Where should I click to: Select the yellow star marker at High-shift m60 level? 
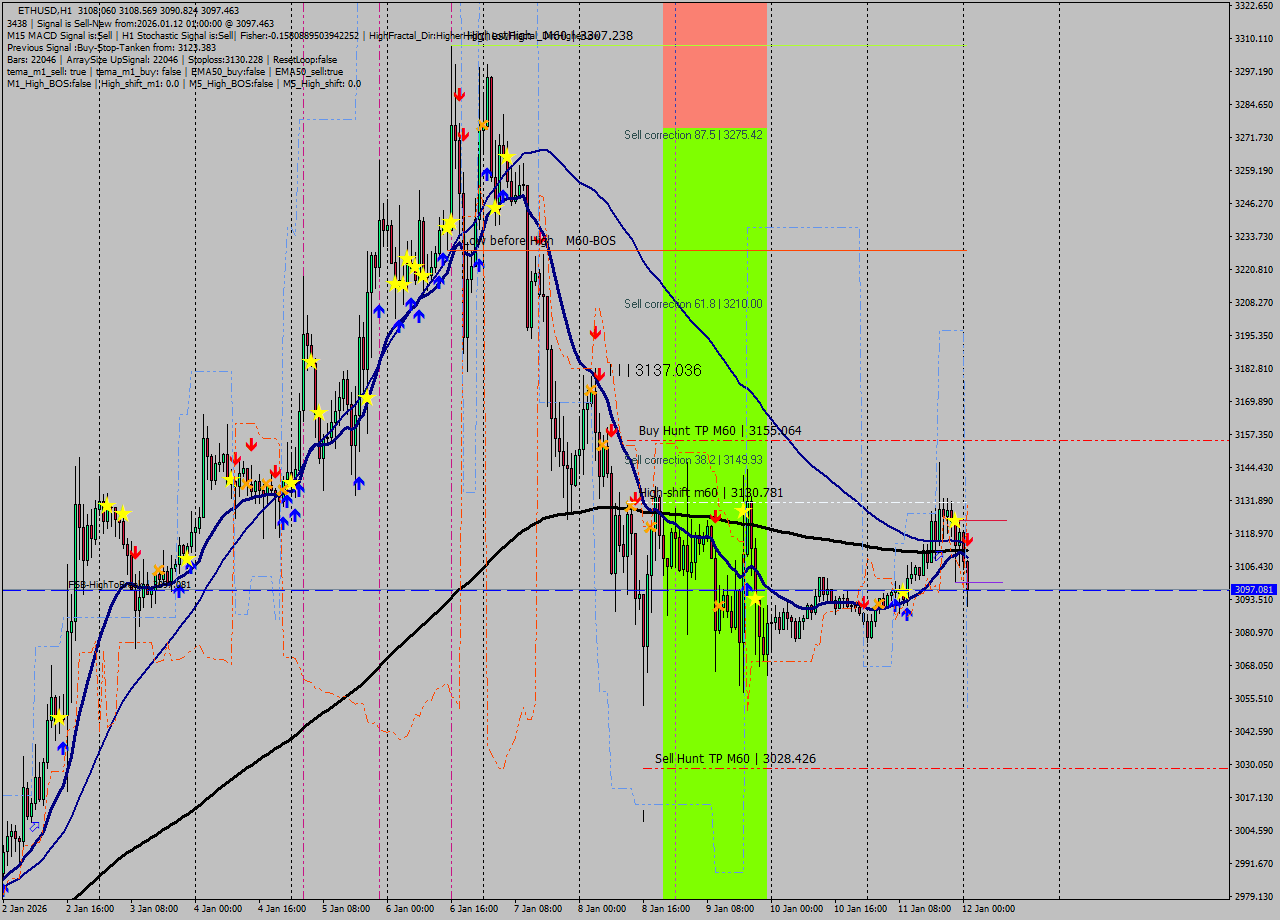point(744,510)
